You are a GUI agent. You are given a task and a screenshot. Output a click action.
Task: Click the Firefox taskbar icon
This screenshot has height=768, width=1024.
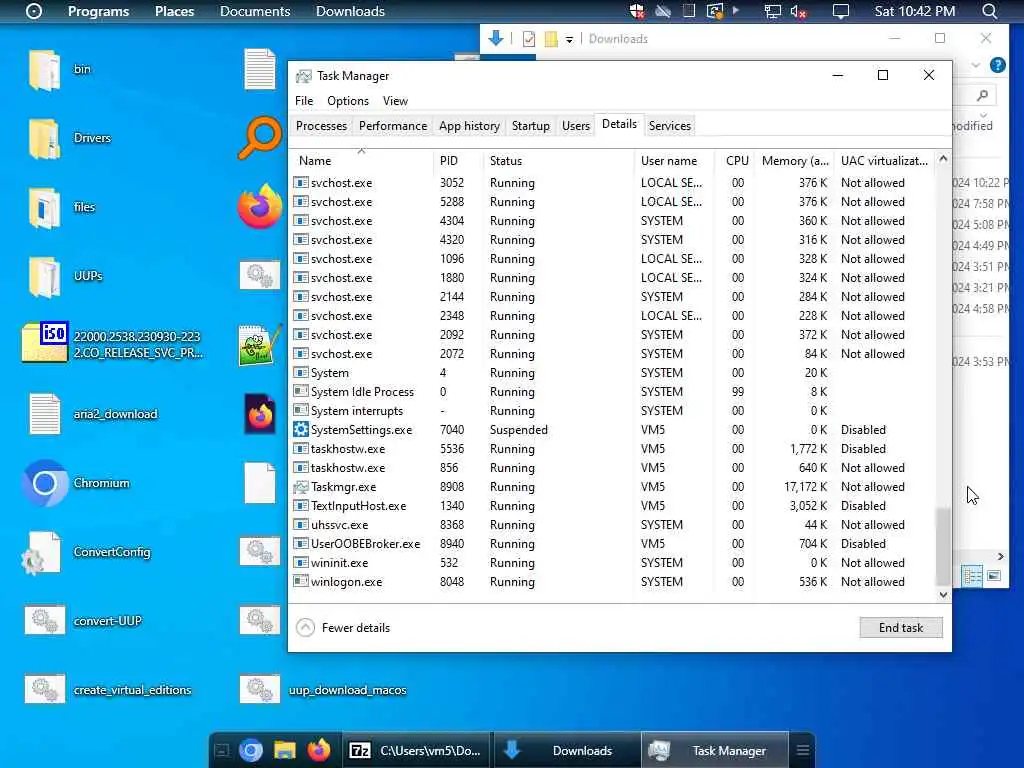point(319,750)
